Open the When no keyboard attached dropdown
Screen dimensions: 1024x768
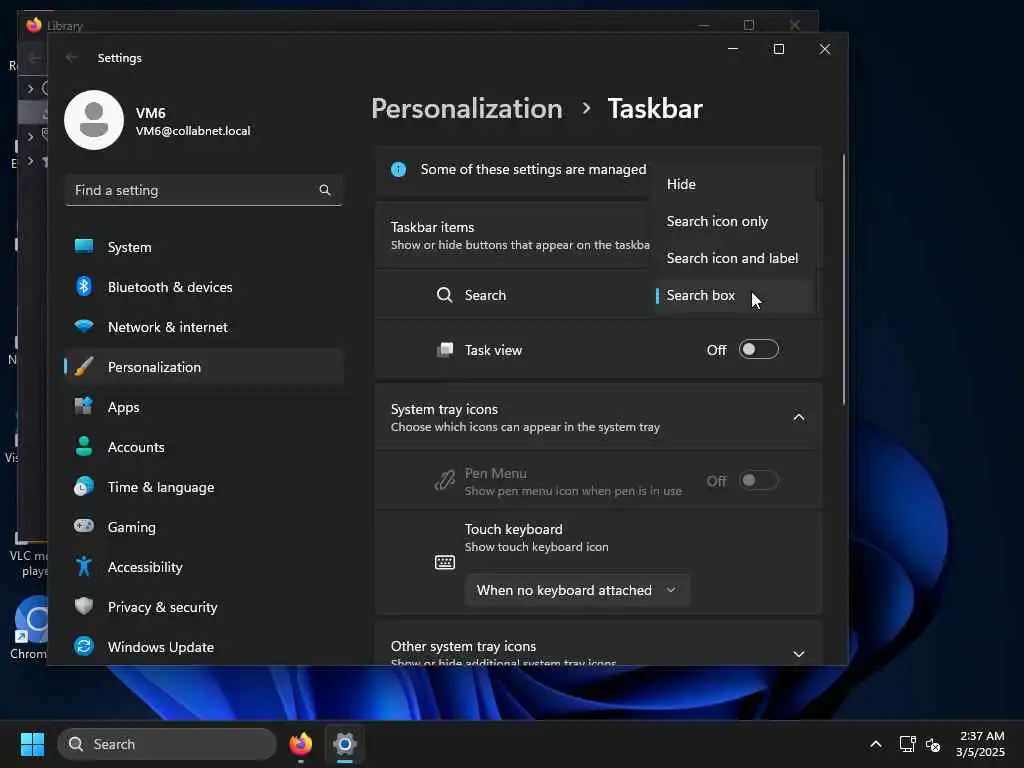pyautogui.click(x=577, y=590)
